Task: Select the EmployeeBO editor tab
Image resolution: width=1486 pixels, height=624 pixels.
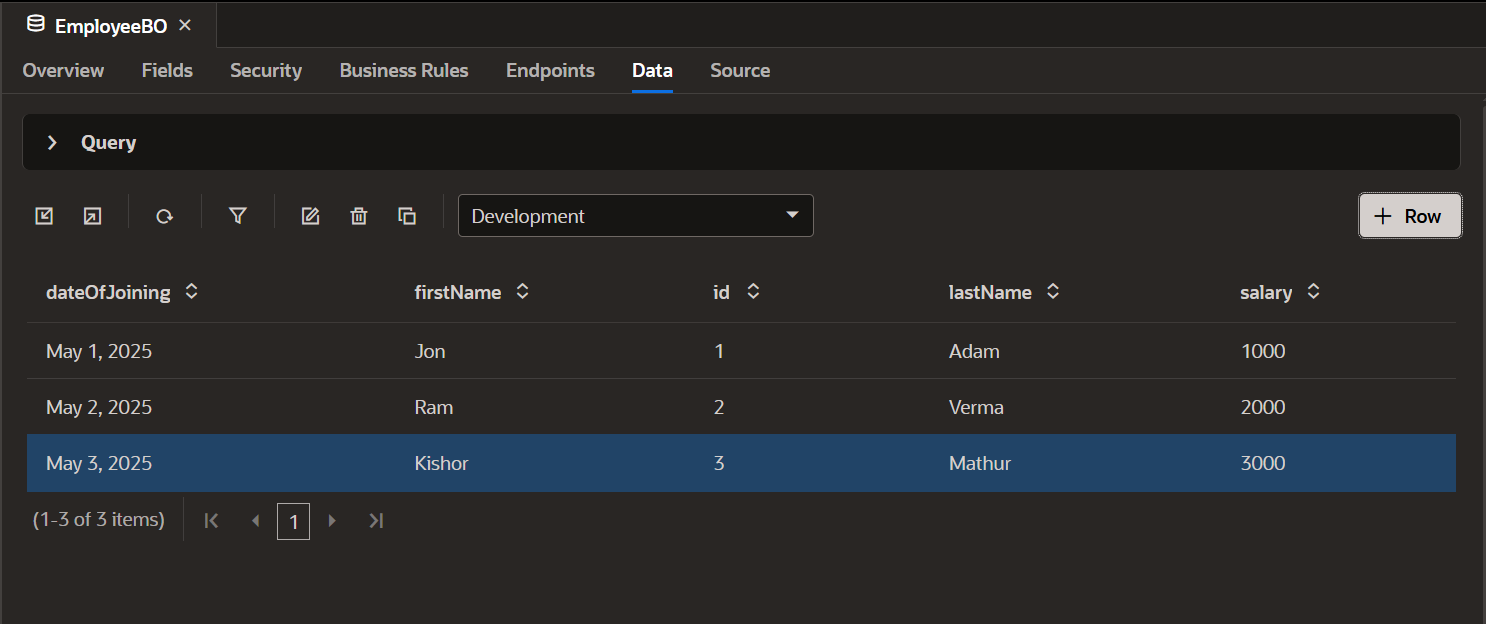Action: click(109, 26)
